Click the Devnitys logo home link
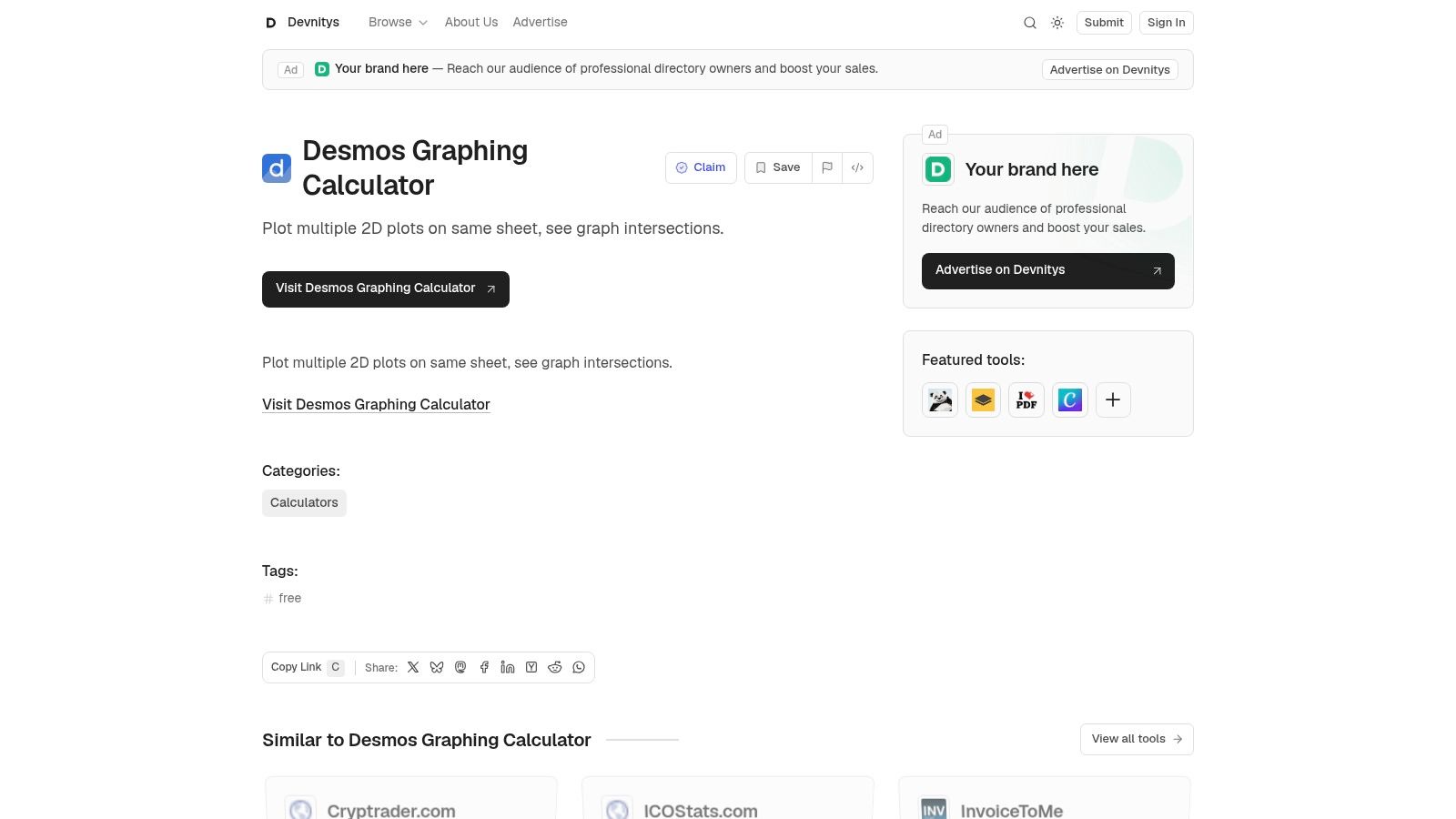Viewport: 1456px width, 819px height. (301, 23)
